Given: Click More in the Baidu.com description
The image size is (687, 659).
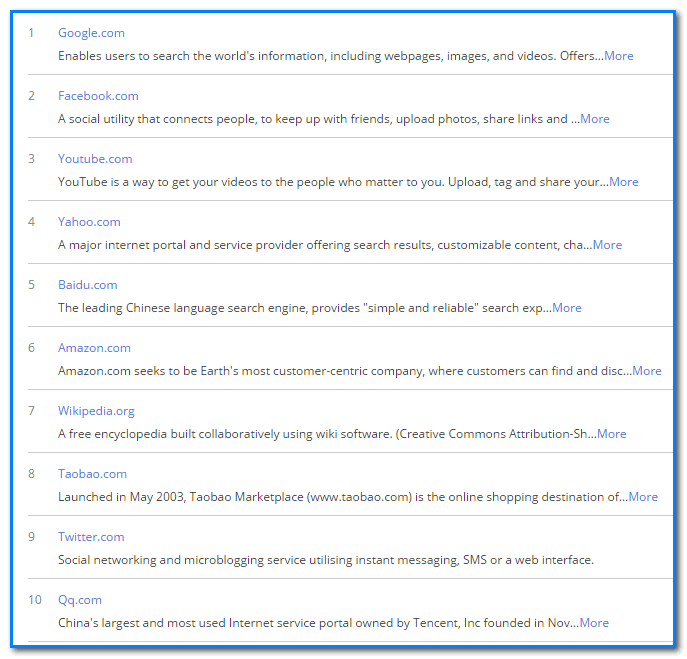Looking at the screenshot, I should point(567,308).
